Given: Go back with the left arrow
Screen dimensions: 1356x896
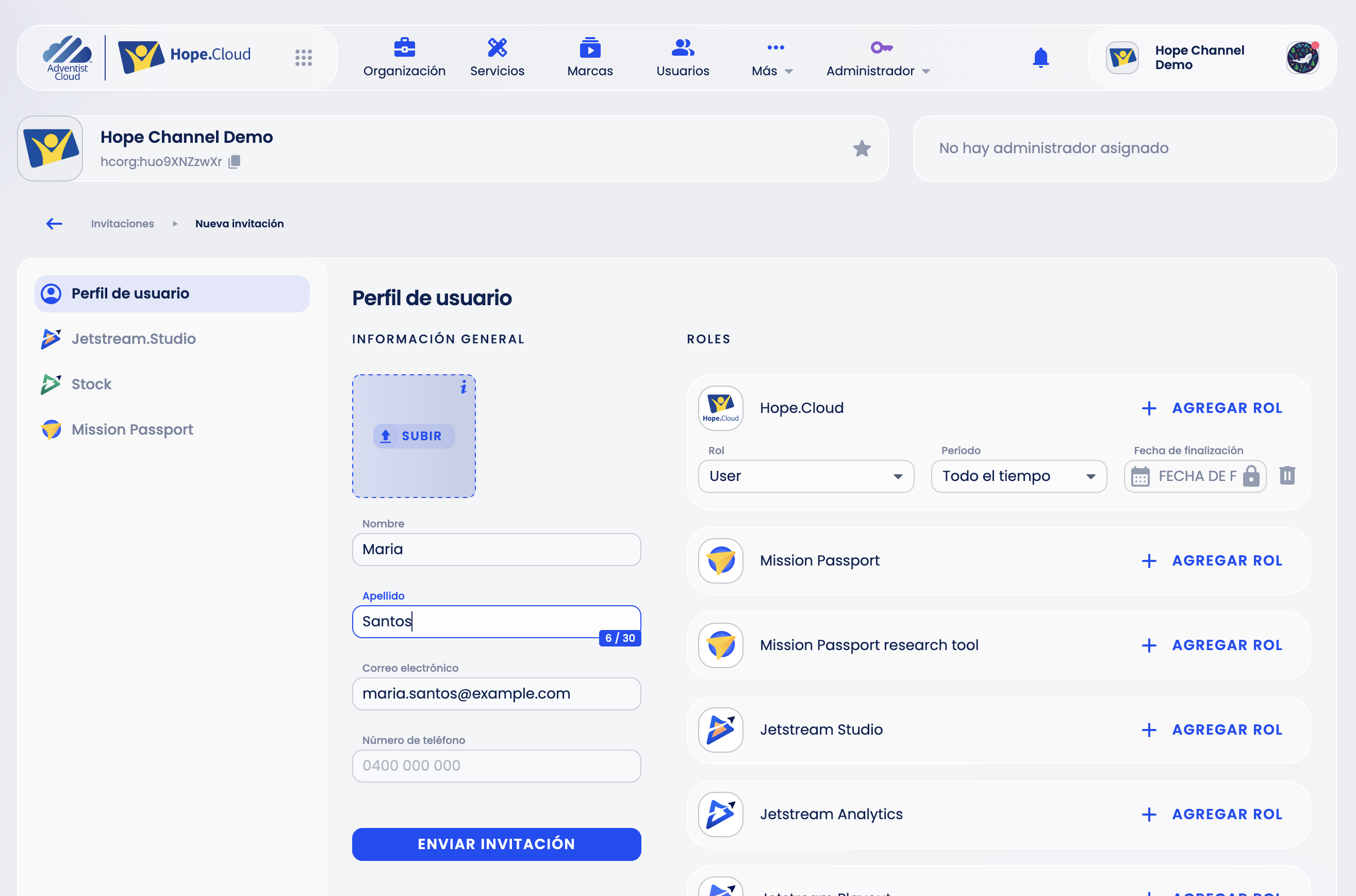Looking at the screenshot, I should point(54,223).
